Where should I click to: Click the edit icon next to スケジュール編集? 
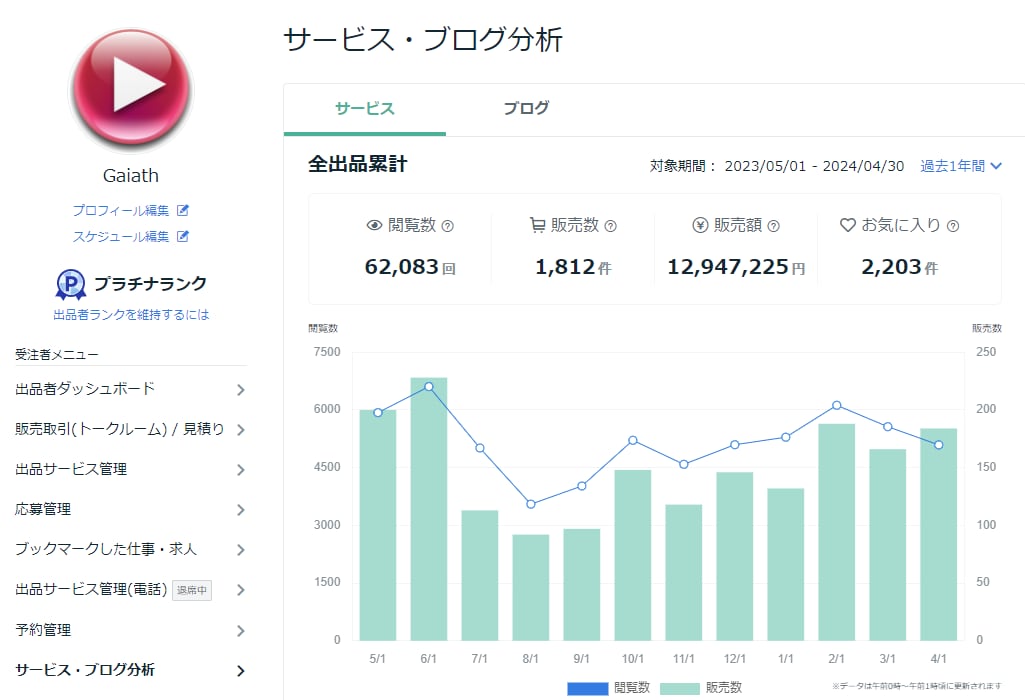183,237
